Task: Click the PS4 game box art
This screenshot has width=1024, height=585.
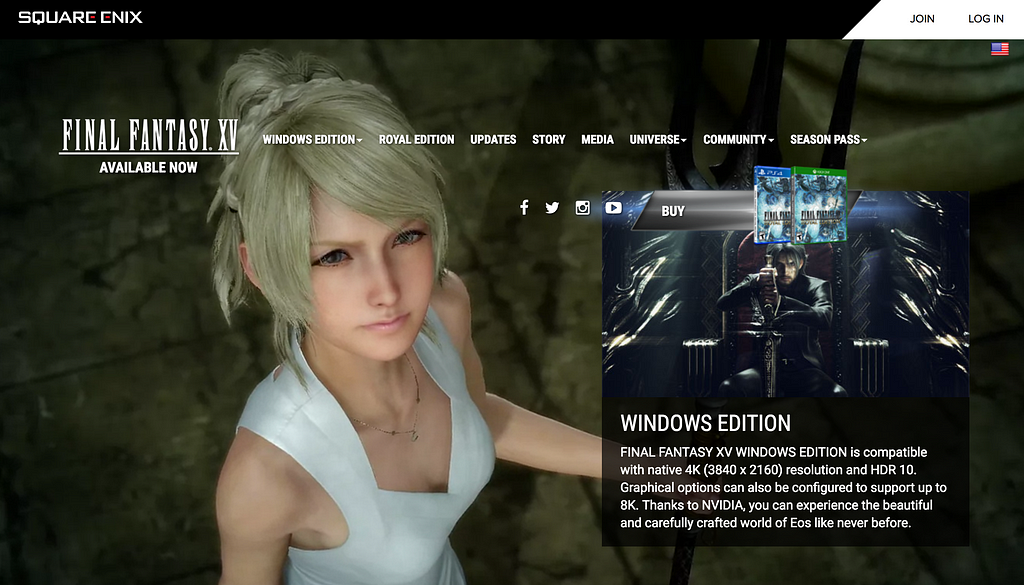Action: point(773,205)
